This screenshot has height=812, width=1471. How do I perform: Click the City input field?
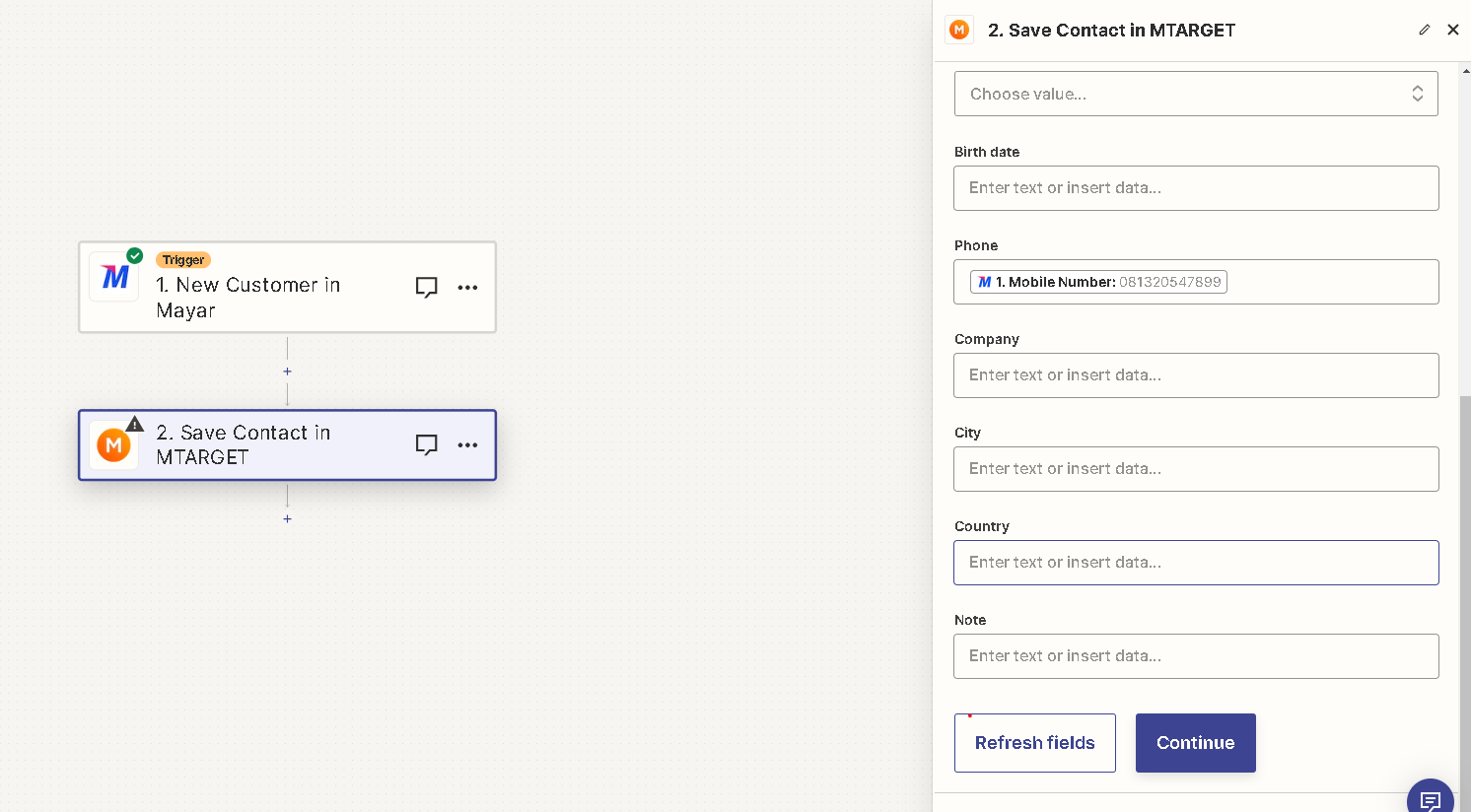(1196, 469)
